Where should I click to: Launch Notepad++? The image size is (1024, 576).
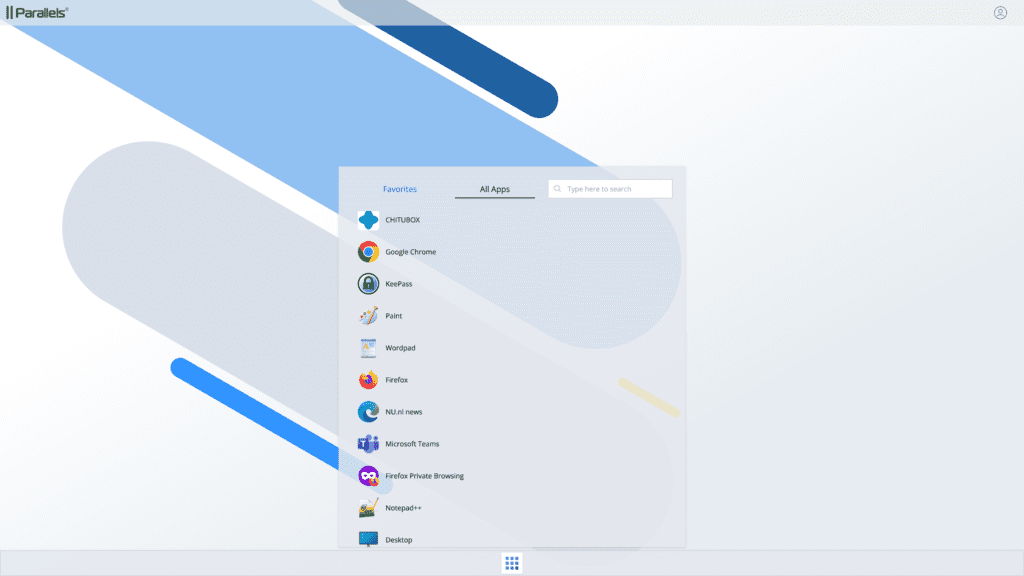pyautogui.click(x=406, y=507)
